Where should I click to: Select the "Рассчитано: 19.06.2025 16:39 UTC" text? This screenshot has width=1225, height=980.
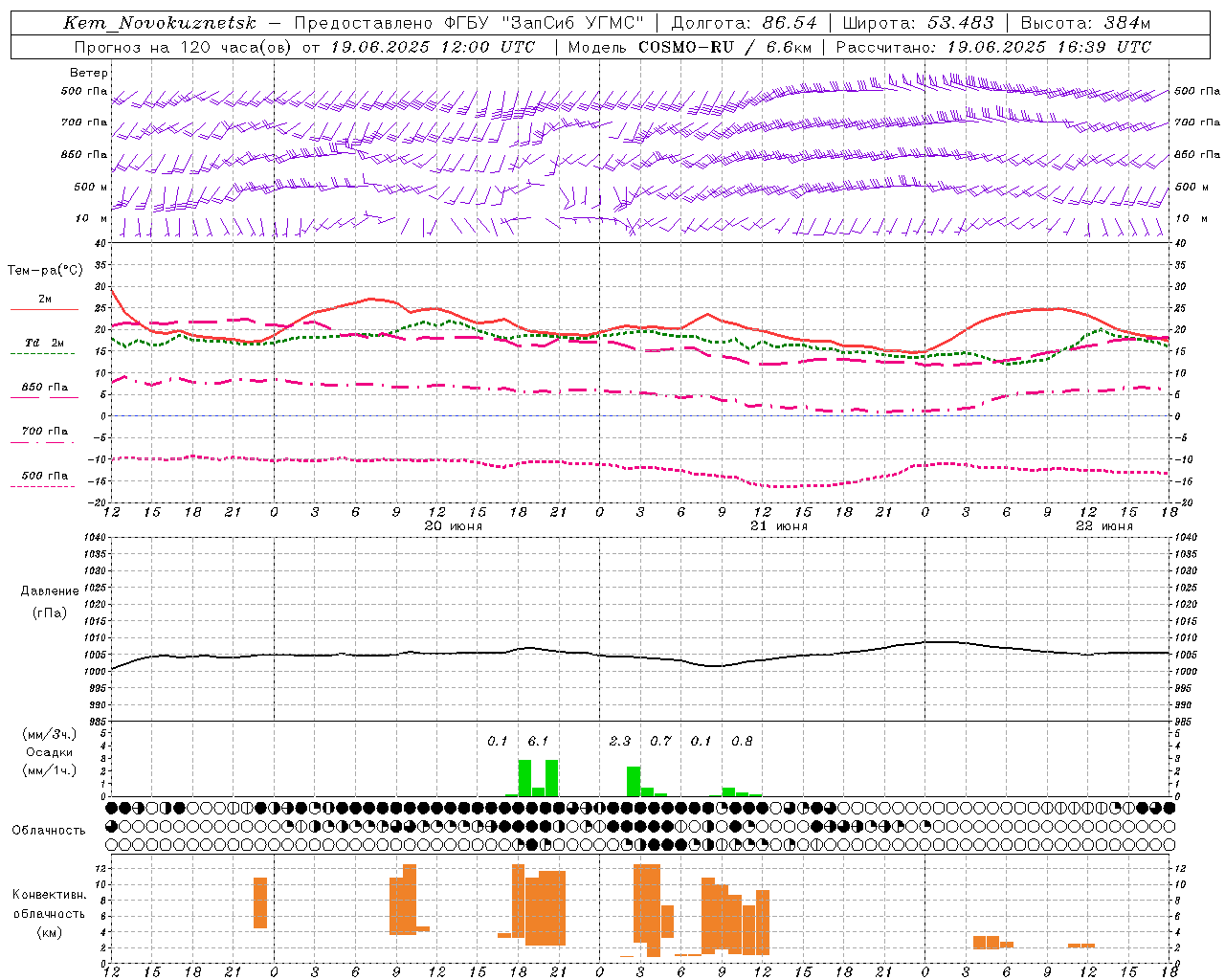click(x=993, y=47)
